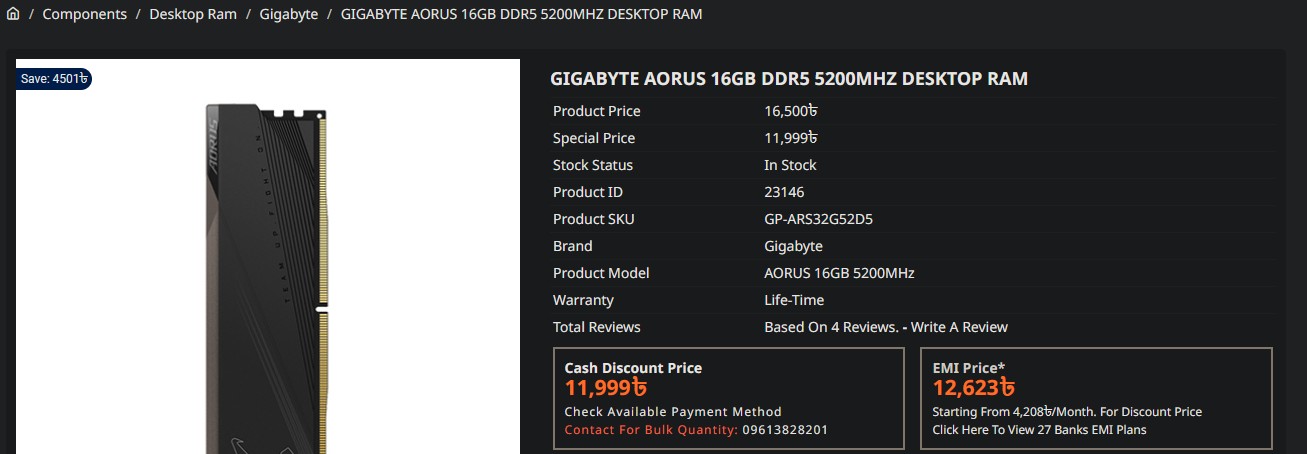
Task: Open the Components breadcrumb link
Action: click(x=84, y=14)
